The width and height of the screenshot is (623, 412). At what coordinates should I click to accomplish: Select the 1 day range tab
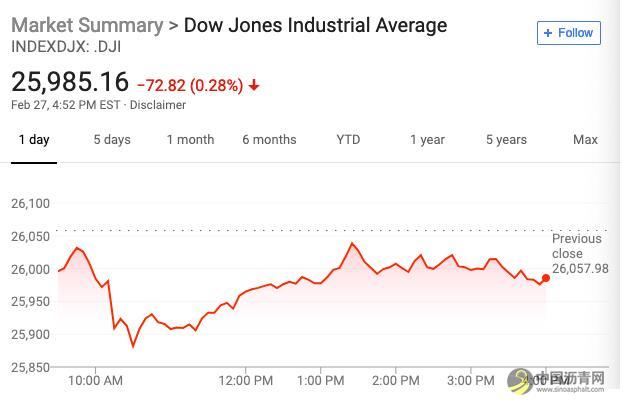(33, 140)
